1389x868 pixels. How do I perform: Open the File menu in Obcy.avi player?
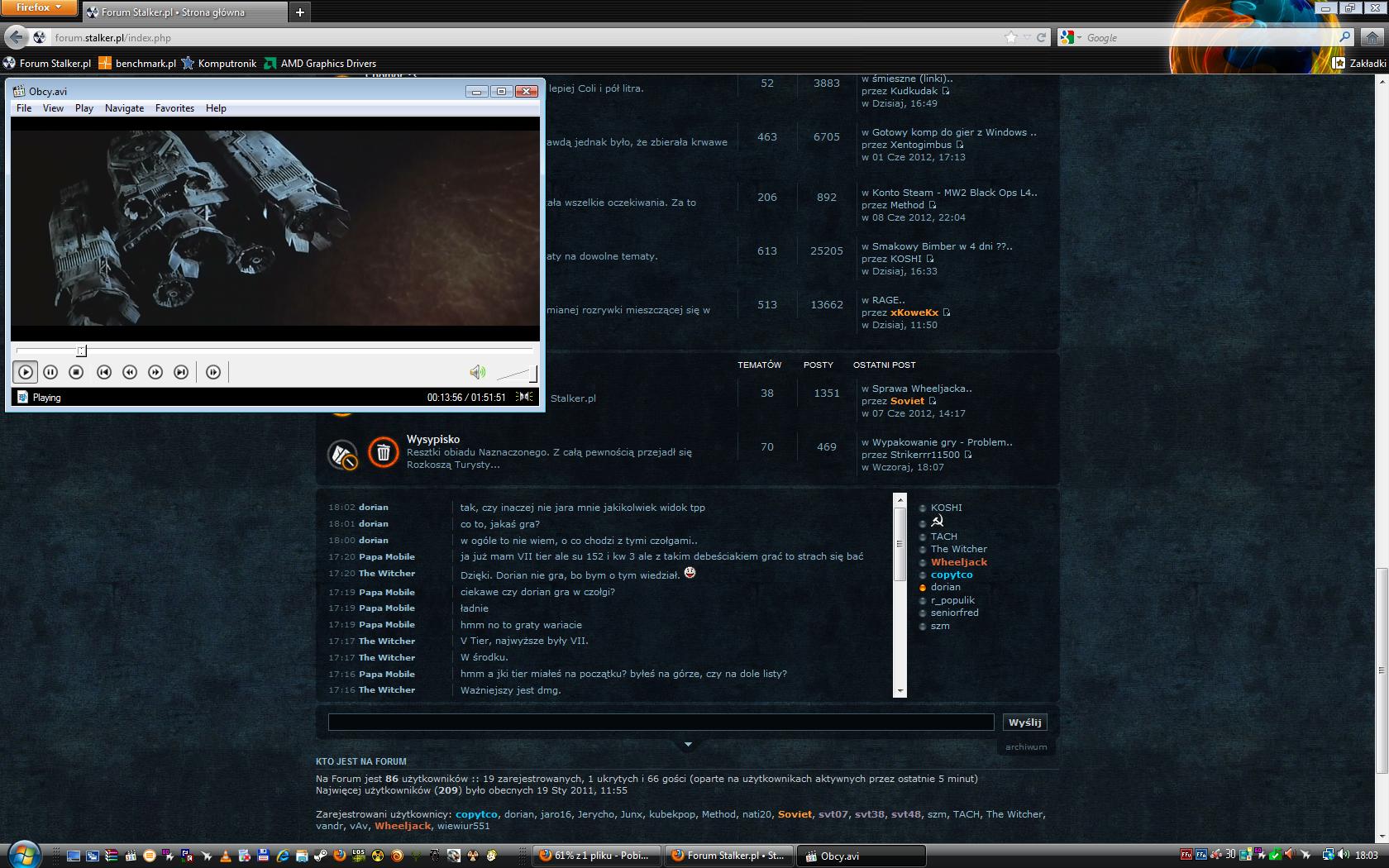coord(24,108)
